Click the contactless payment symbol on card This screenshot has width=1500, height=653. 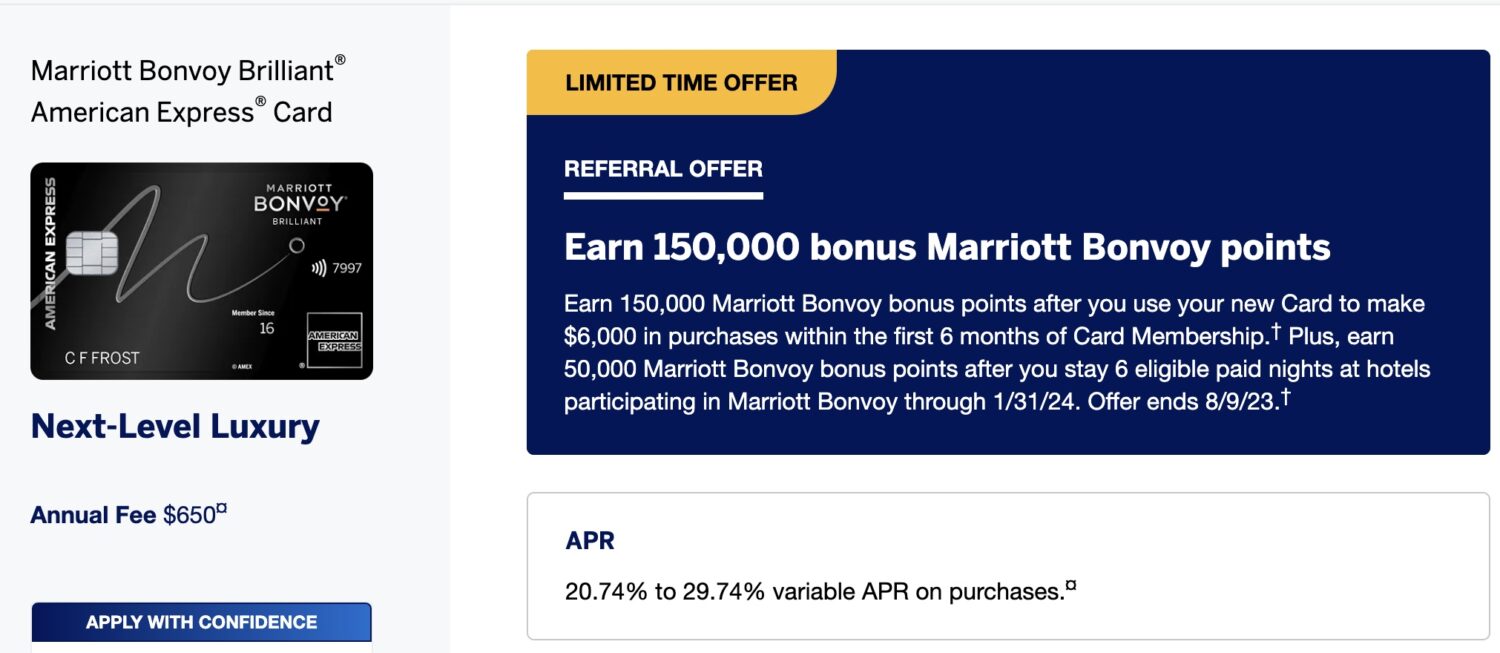pyautogui.click(x=319, y=268)
